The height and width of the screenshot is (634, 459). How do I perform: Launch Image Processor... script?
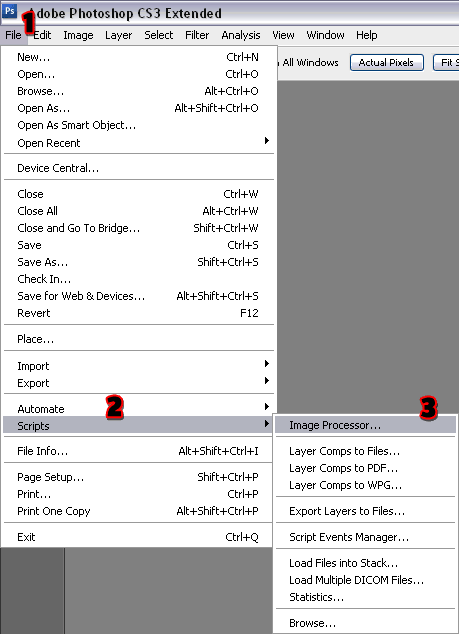tap(366, 425)
